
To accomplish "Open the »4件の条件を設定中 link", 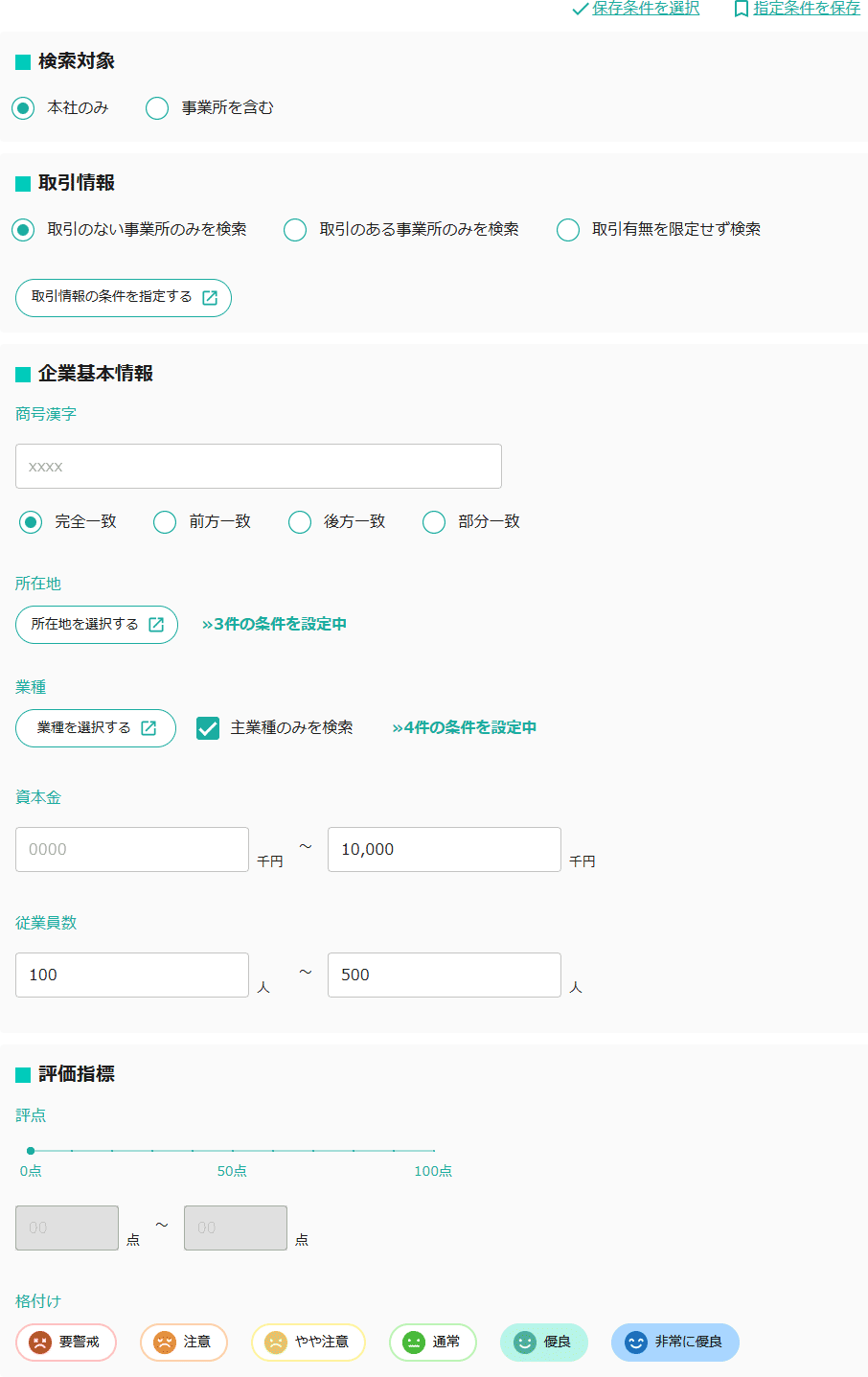I will pos(465,727).
